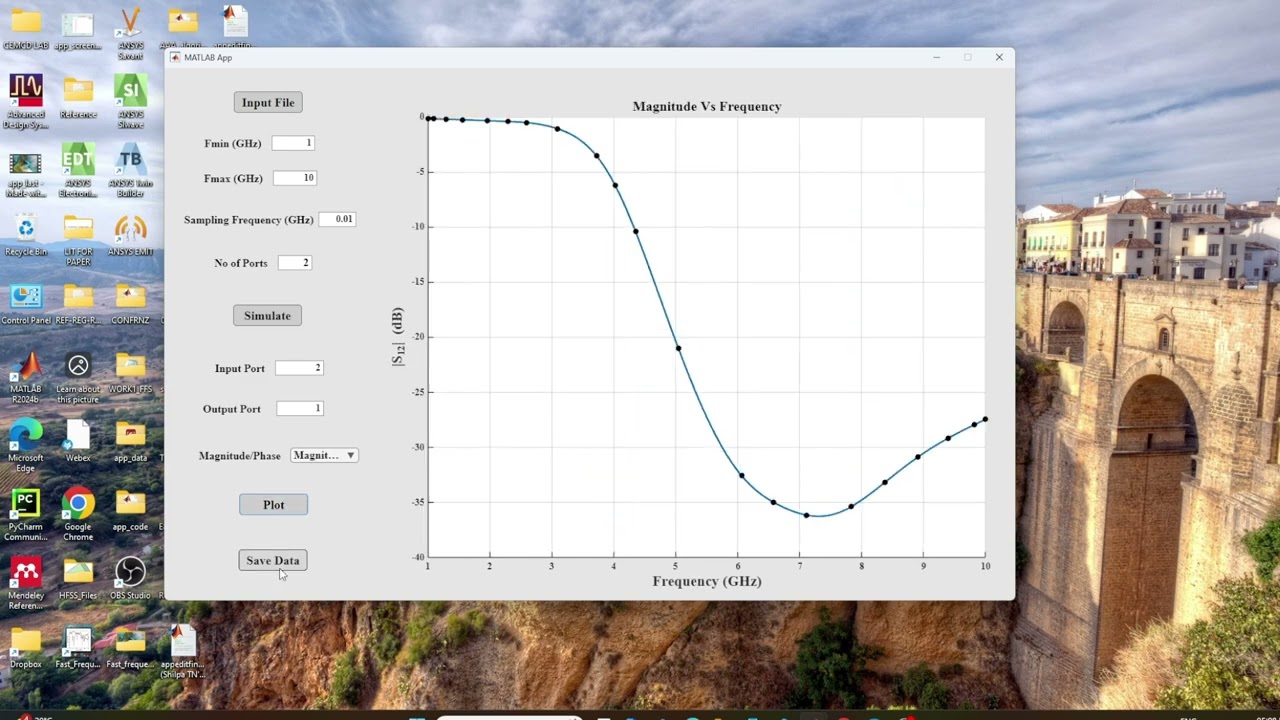The height and width of the screenshot is (720, 1280).
Task: Open the Recycle Bin
Action: [26, 234]
